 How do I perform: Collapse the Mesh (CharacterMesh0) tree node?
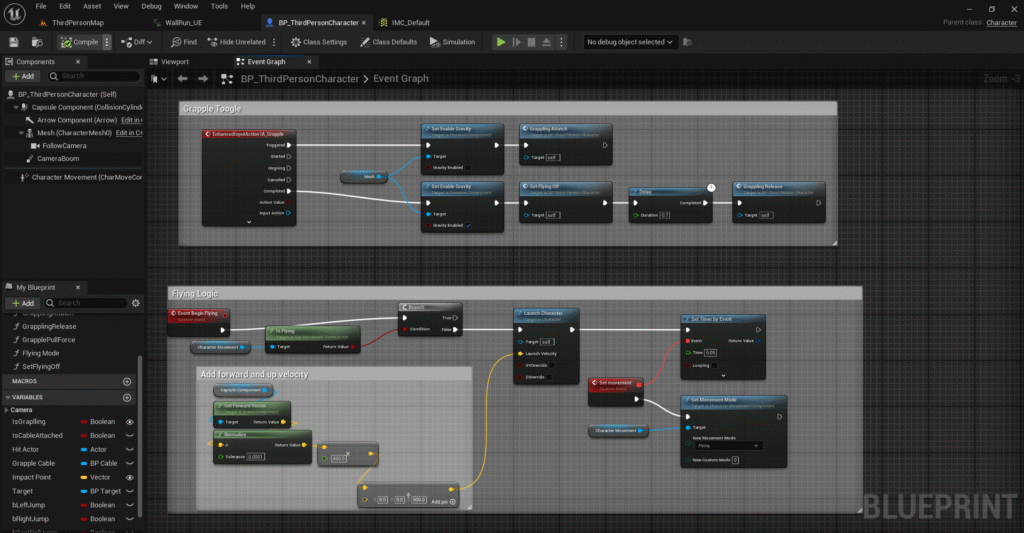21,133
